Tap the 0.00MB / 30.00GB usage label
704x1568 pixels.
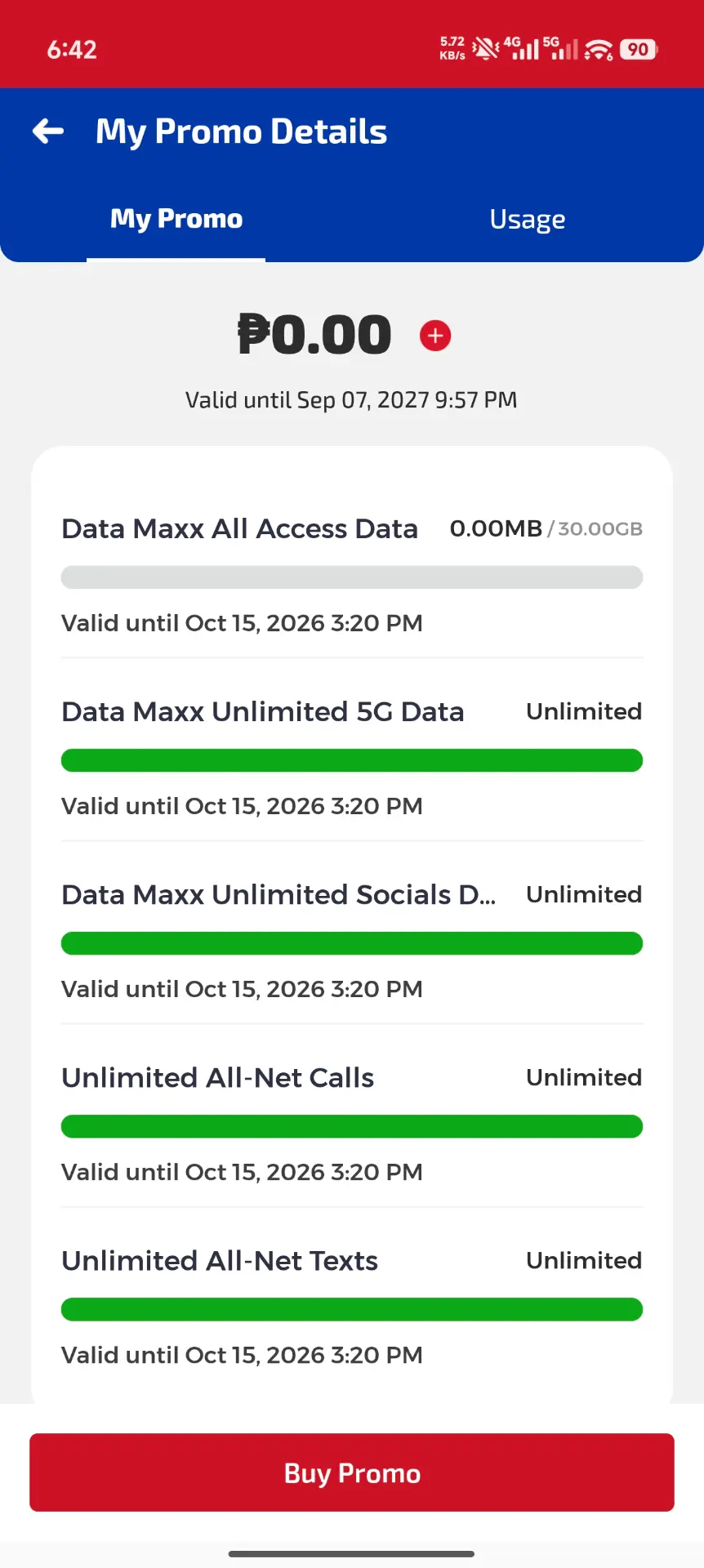coord(546,528)
